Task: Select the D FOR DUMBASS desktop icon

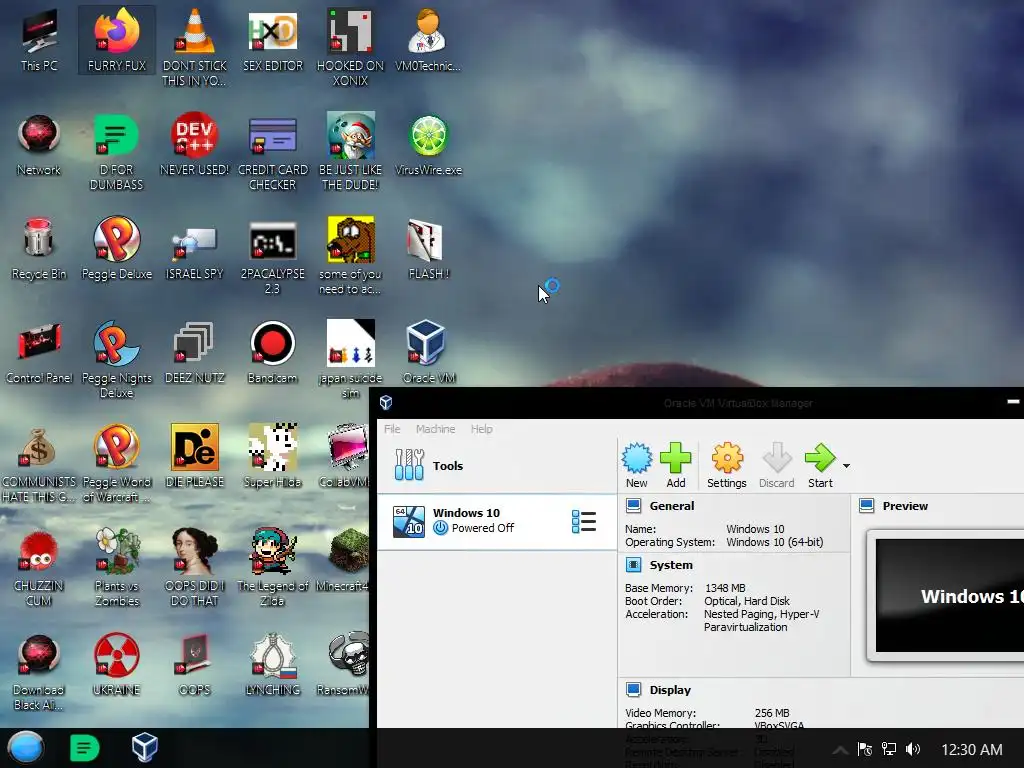Action: click(117, 152)
